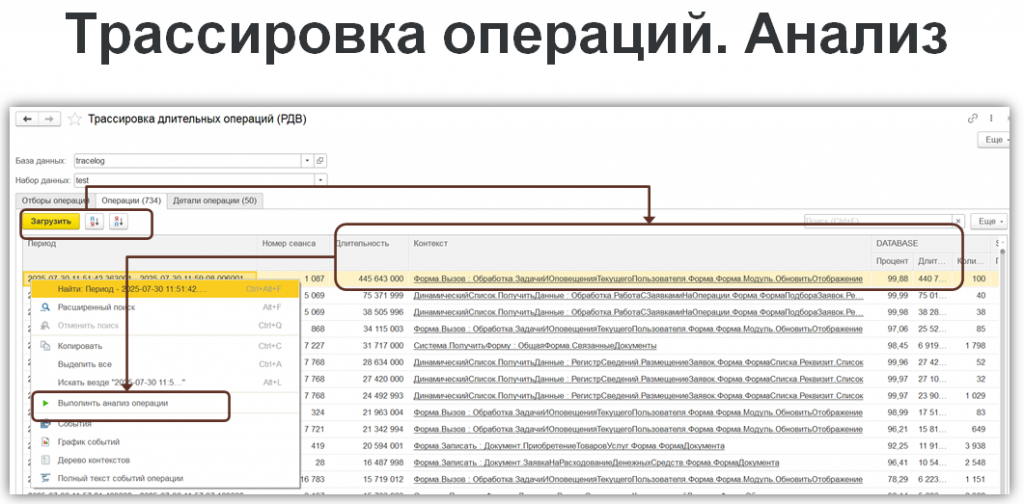The width and height of the screenshot is (1024, 504).
Task: Click the DATABASE group column header
Action: click(932, 244)
